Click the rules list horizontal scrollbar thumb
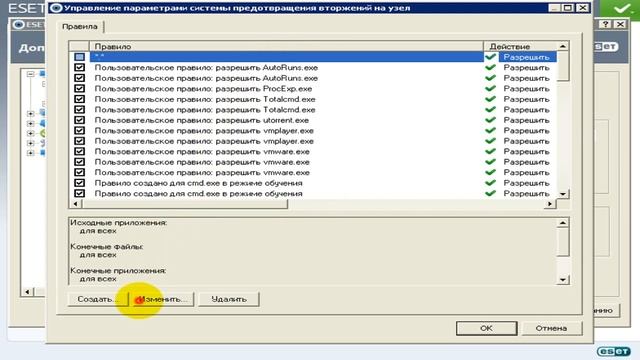640x360 pixels. pyautogui.click(x=184, y=203)
